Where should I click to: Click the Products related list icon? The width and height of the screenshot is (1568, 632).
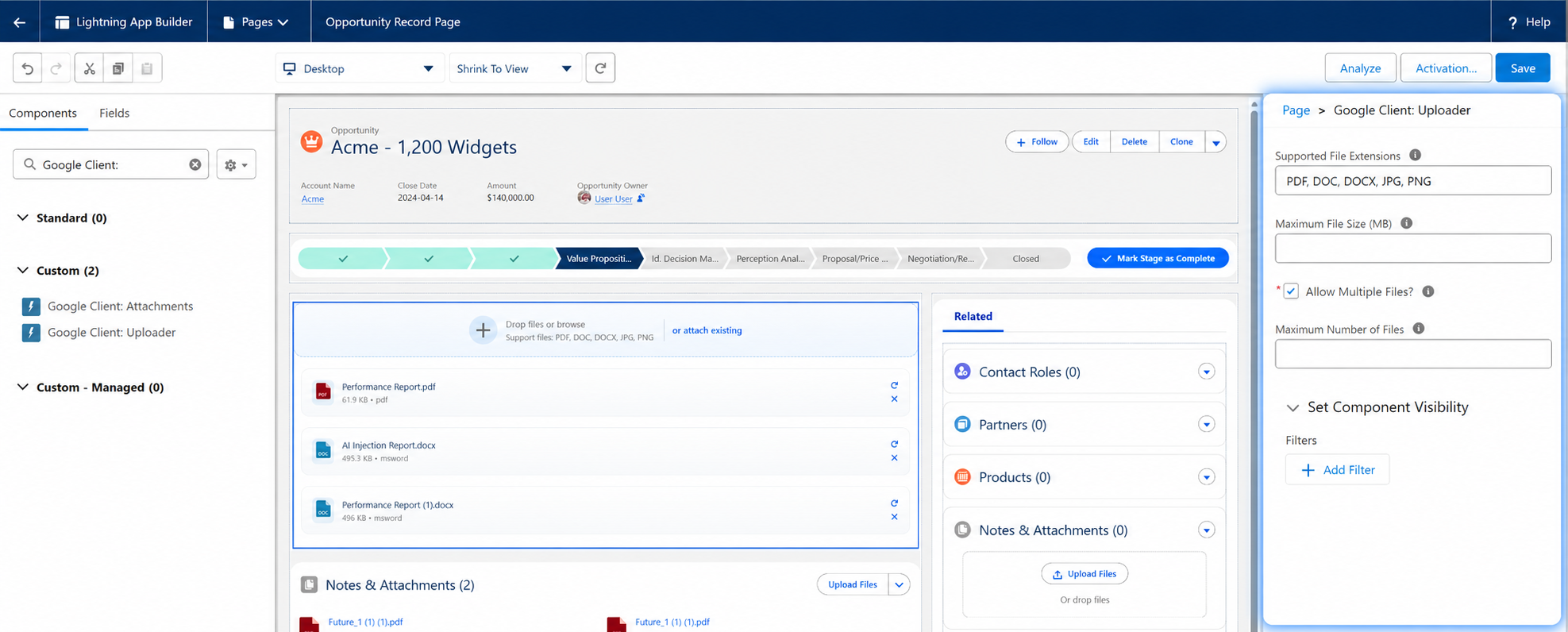(962, 476)
